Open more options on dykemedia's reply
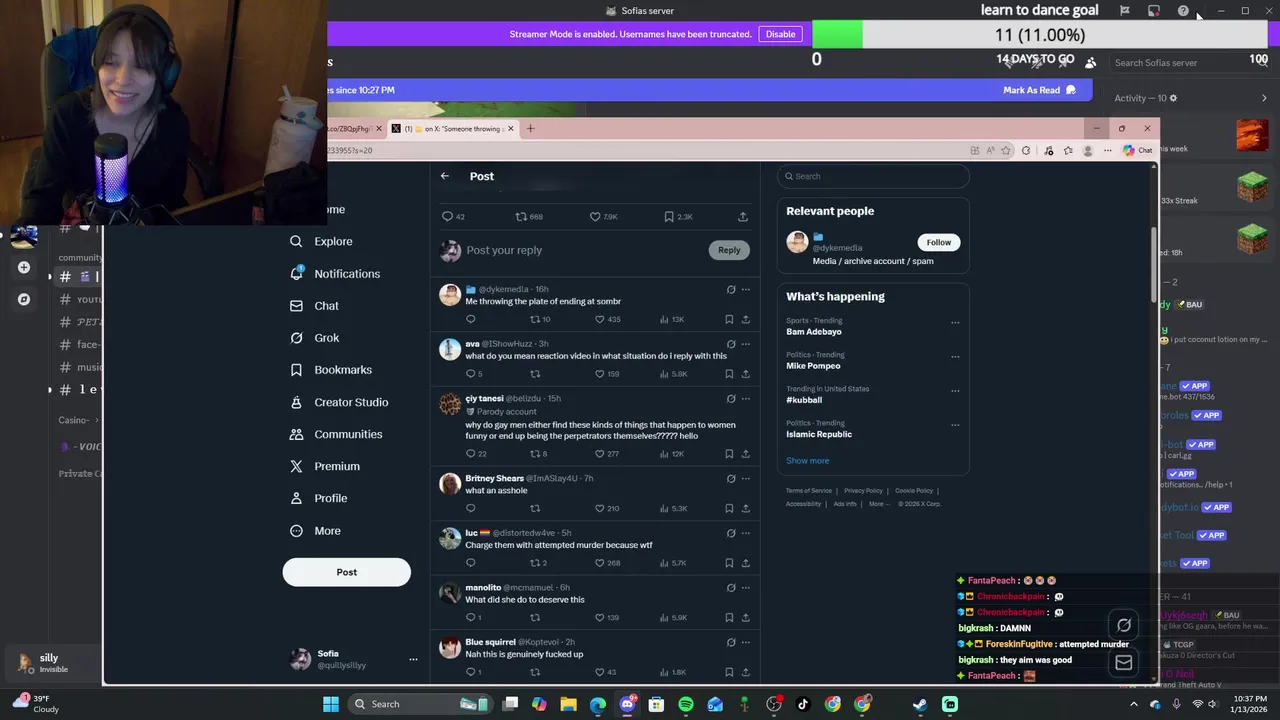 (x=745, y=290)
